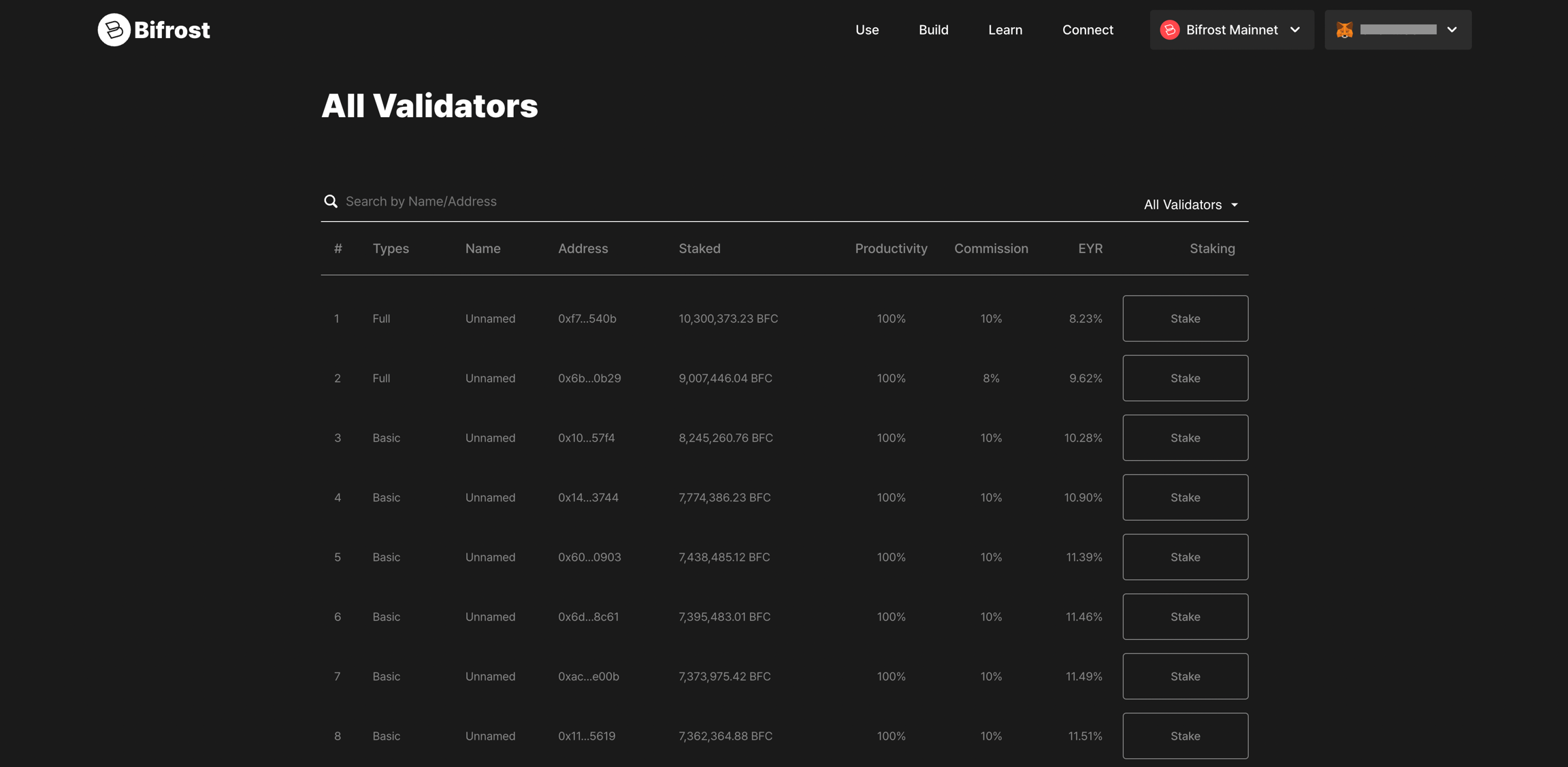Image resolution: width=1568 pixels, height=767 pixels.
Task: Stake on validator 0xf7...540b
Action: click(x=1185, y=319)
